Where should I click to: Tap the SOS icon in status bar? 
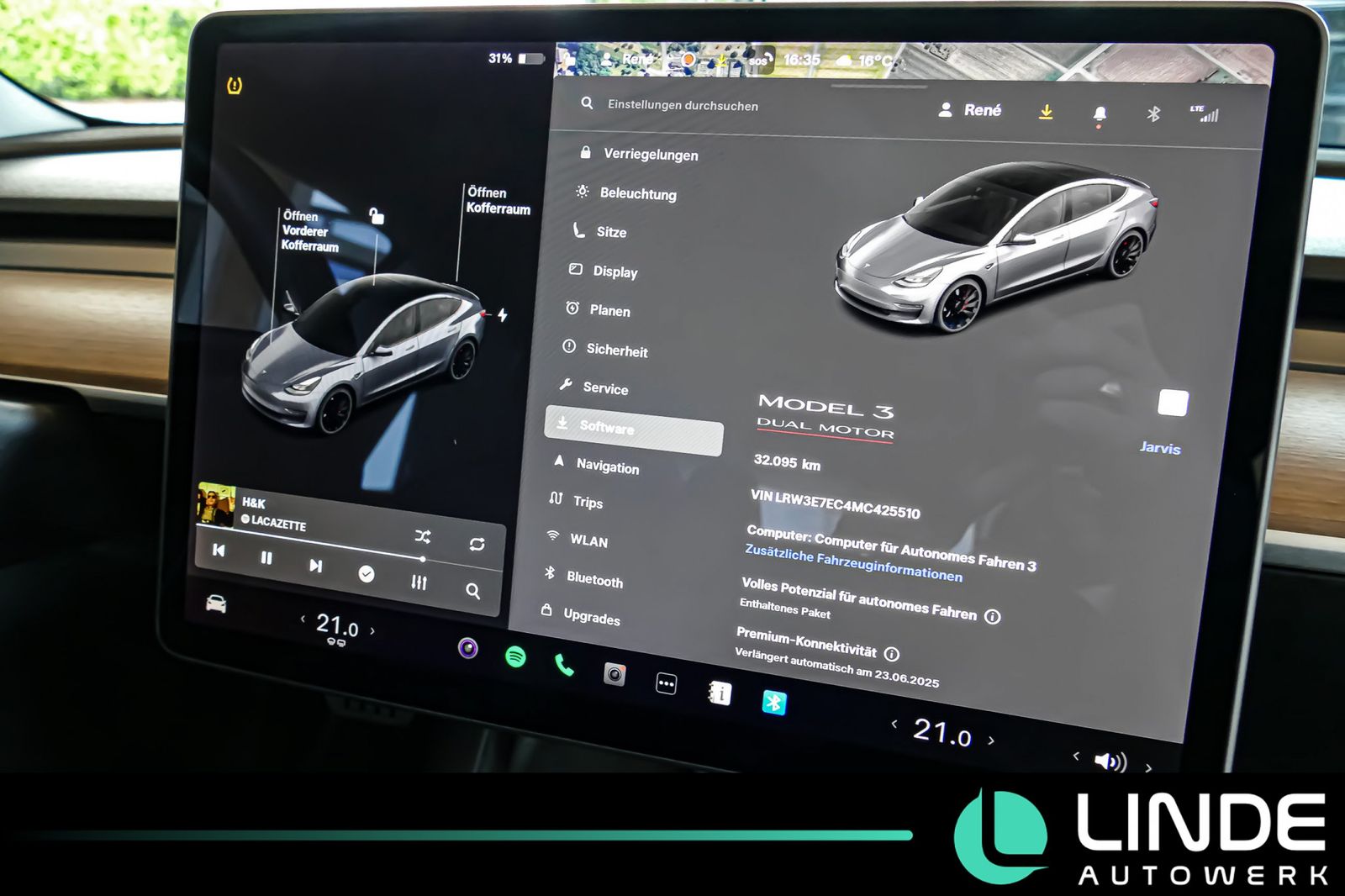tap(760, 61)
